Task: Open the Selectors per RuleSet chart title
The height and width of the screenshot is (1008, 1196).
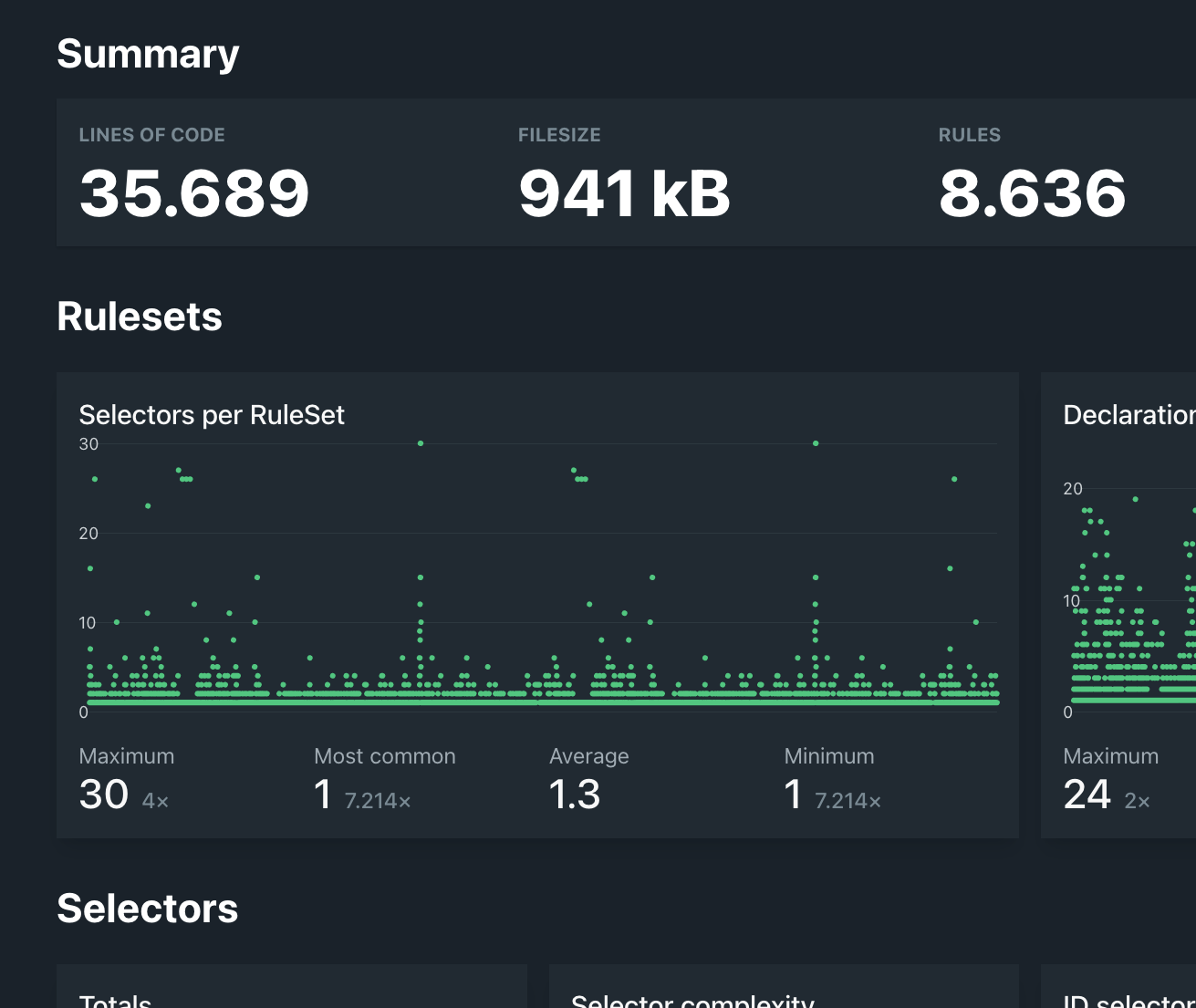Action: tap(212, 414)
